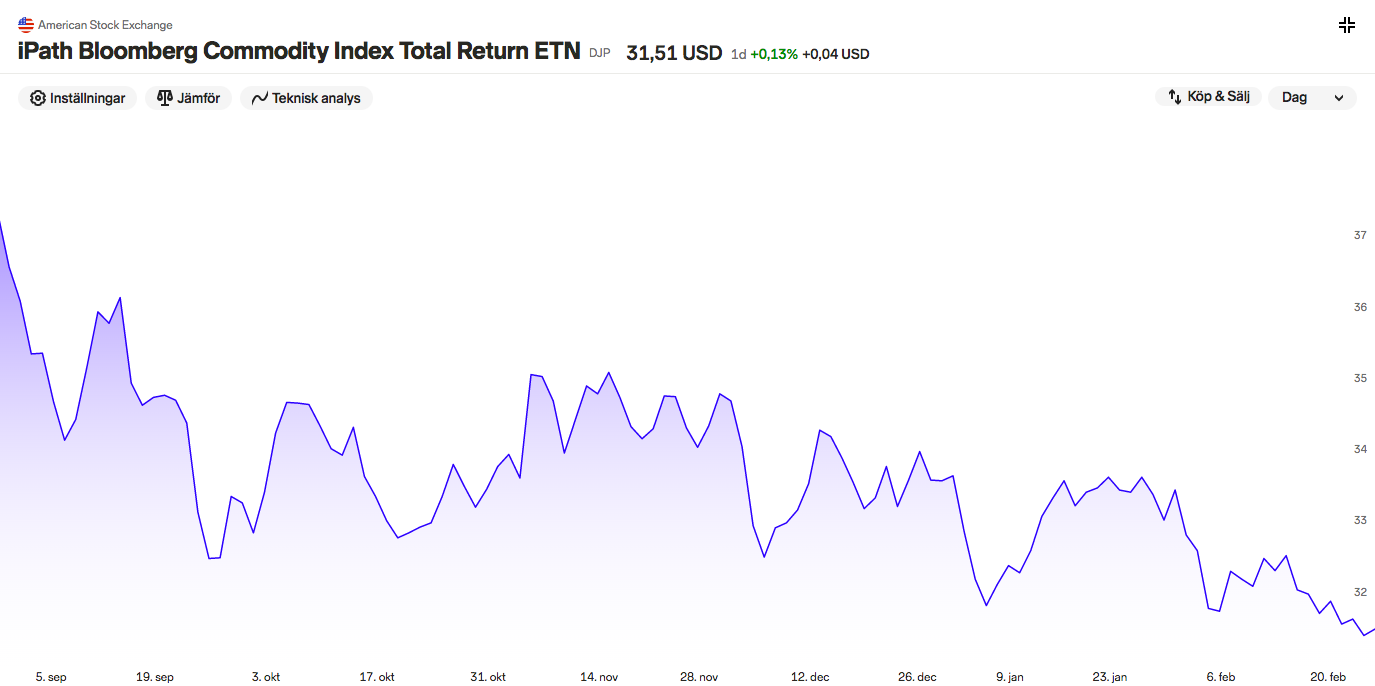The height and width of the screenshot is (686, 1375).
Task: Choose the 9. jan date label
Action: [x=1010, y=677]
